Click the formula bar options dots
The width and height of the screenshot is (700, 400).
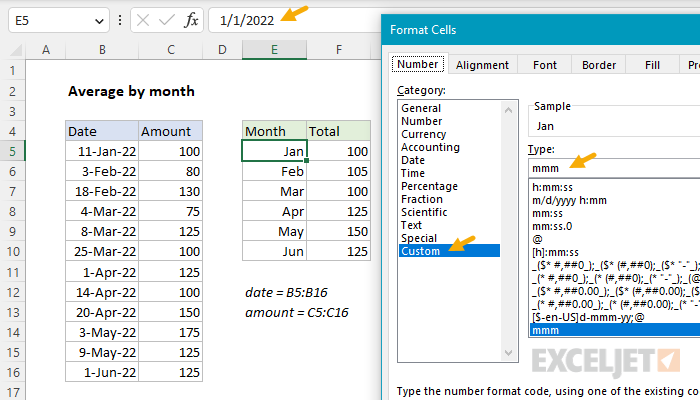pos(120,21)
